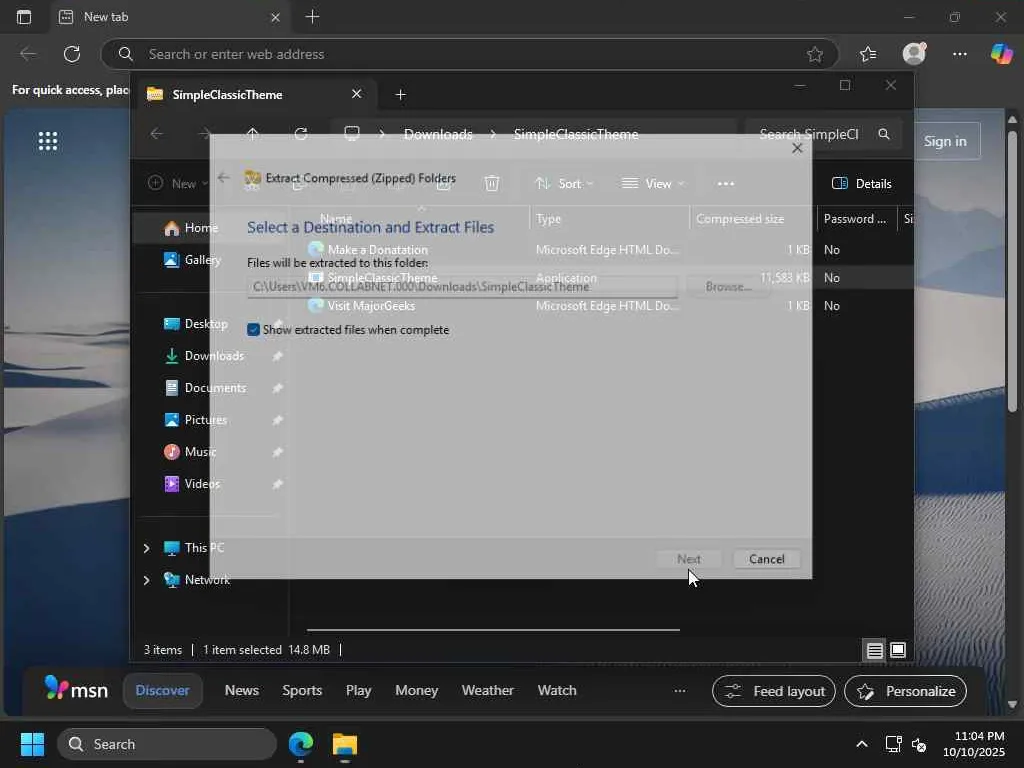Open the Sort dropdown menu

coord(564,183)
